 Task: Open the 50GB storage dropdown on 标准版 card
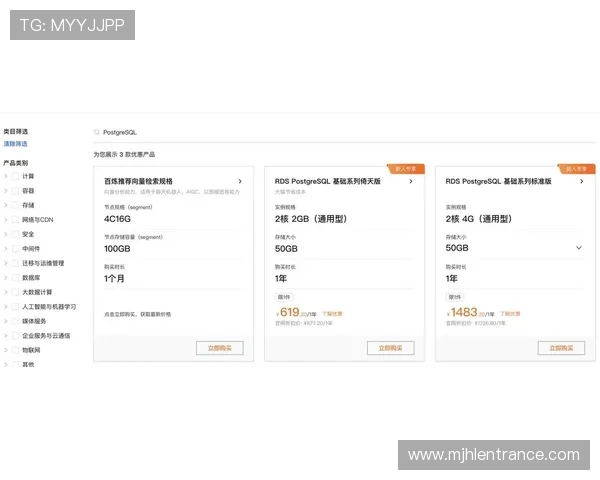click(x=579, y=248)
